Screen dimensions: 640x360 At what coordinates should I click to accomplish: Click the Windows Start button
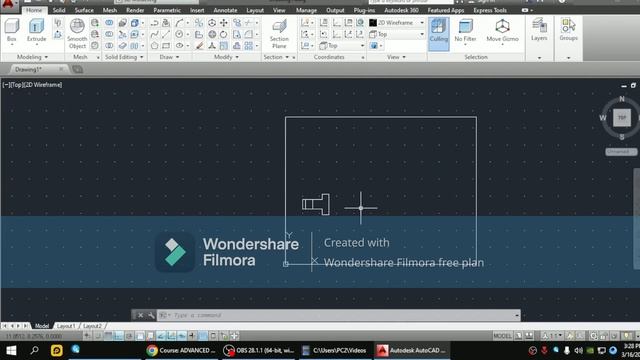tap(11, 351)
